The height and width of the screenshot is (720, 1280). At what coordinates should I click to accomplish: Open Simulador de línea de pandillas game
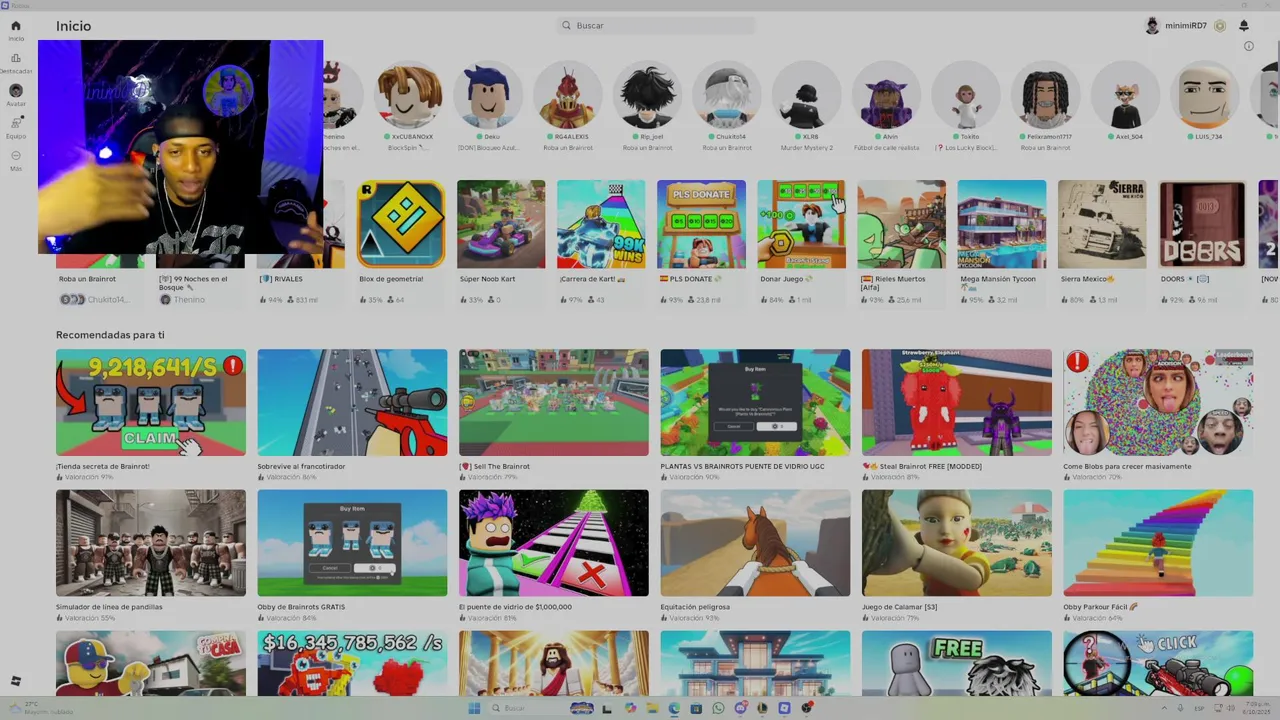click(151, 543)
